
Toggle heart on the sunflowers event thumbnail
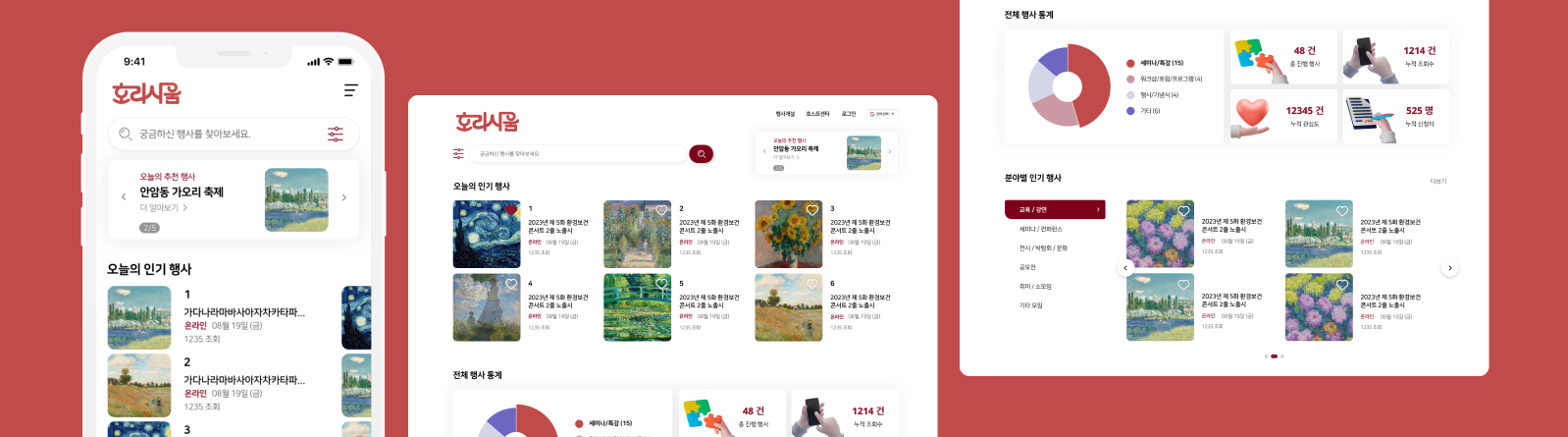pyautogui.click(x=812, y=210)
